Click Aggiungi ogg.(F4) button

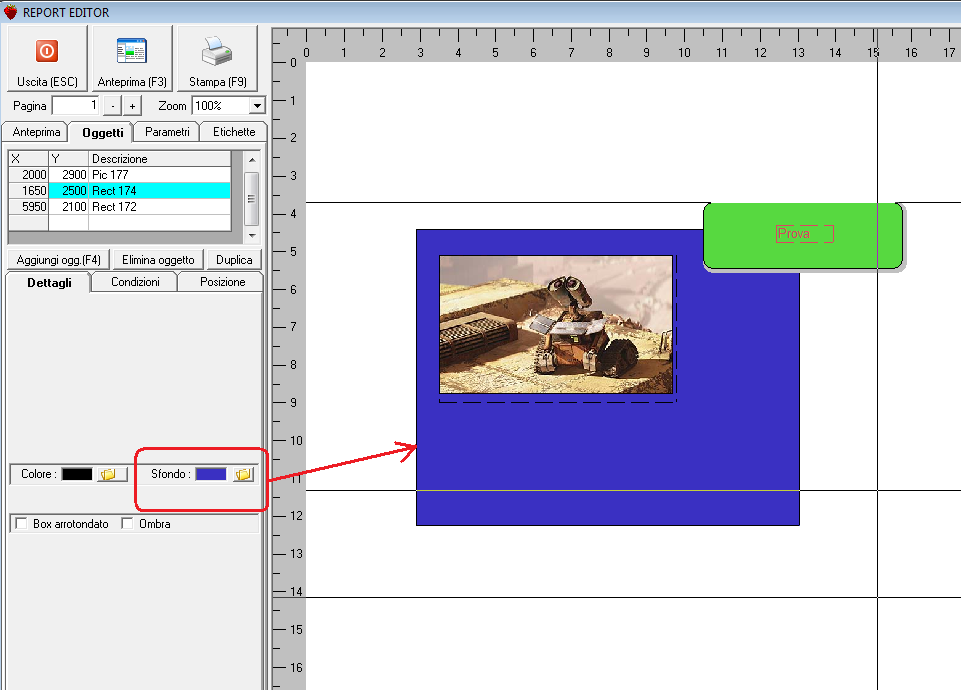(59, 260)
